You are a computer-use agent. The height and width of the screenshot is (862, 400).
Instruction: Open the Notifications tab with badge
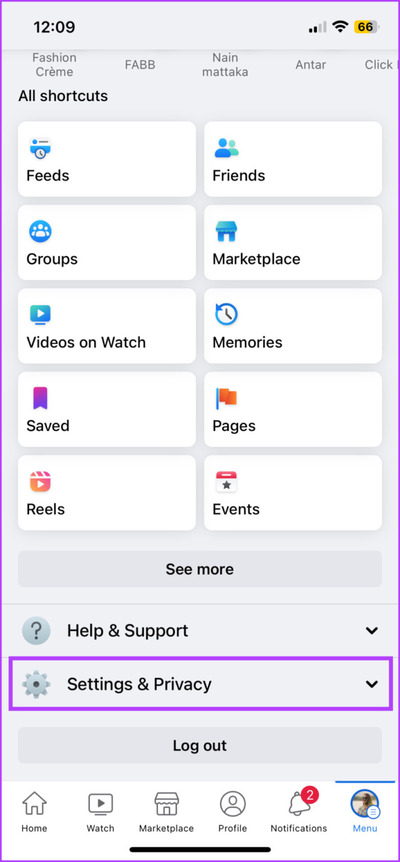[x=298, y=811]
